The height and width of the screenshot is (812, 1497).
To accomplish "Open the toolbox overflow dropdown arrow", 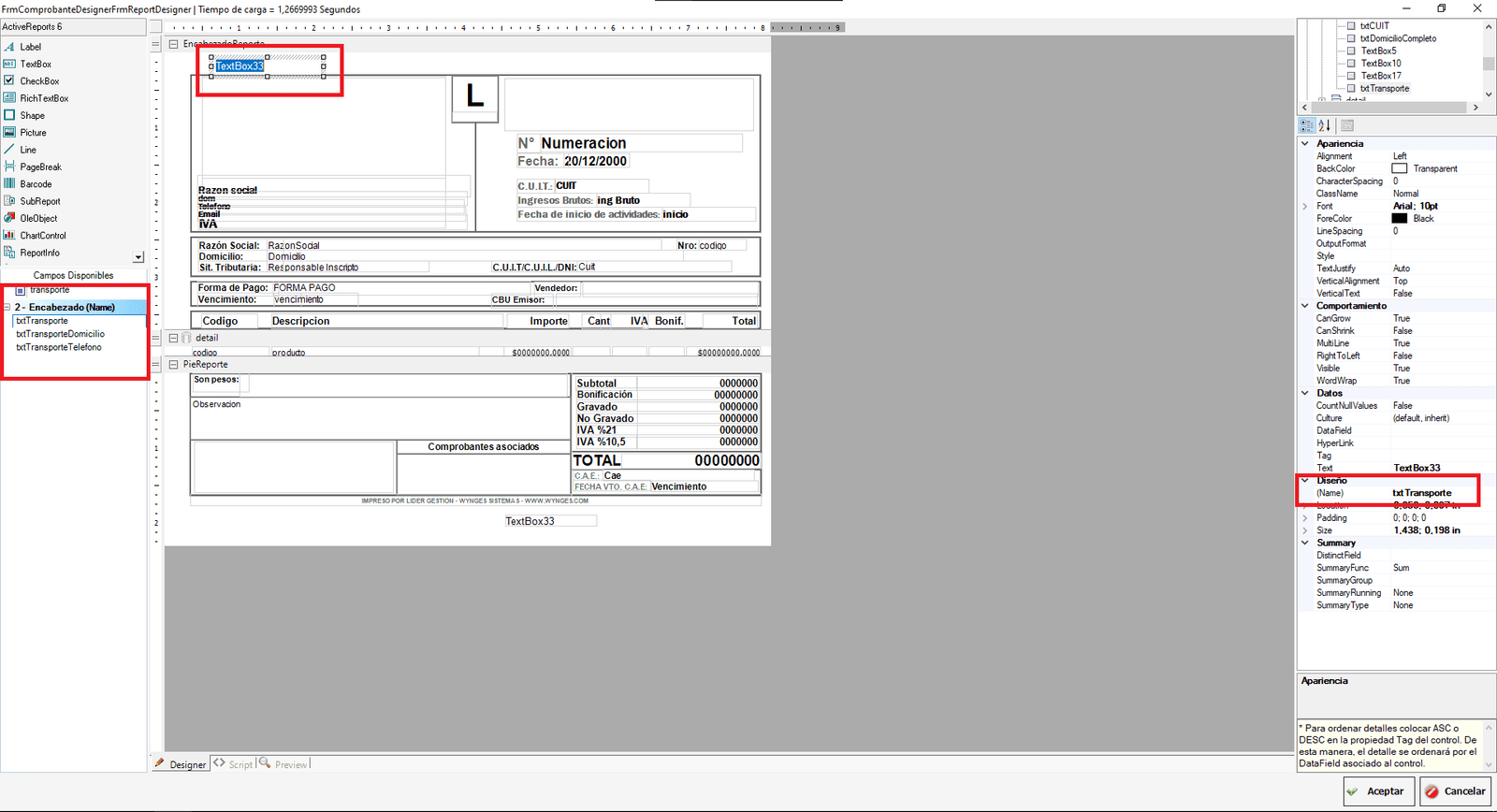I will tap(138, 256).
